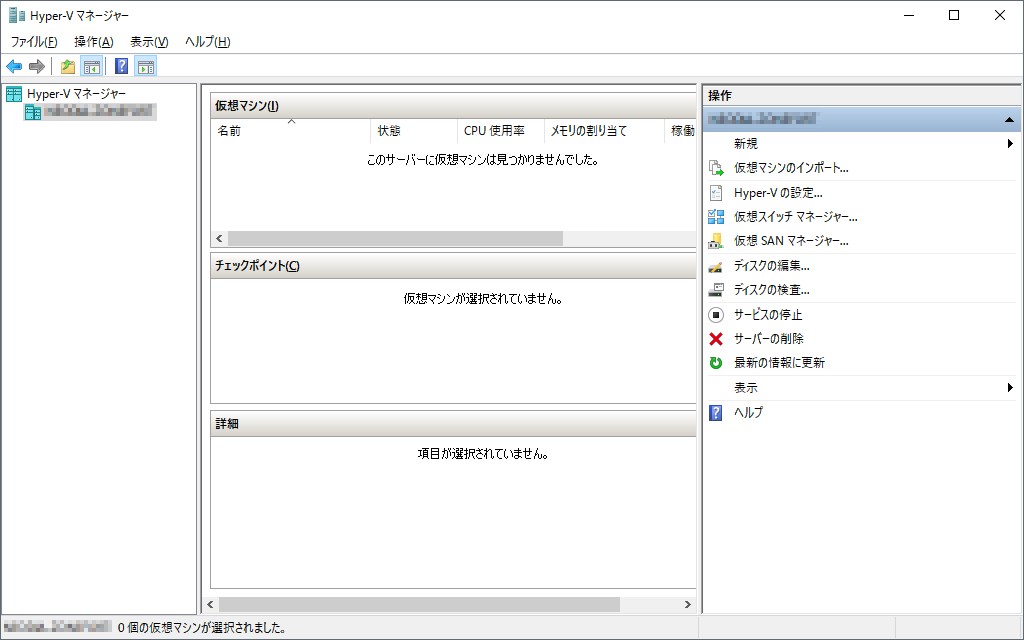Click the 仮想マシンのインポート icon

click(x=716, y=168)
